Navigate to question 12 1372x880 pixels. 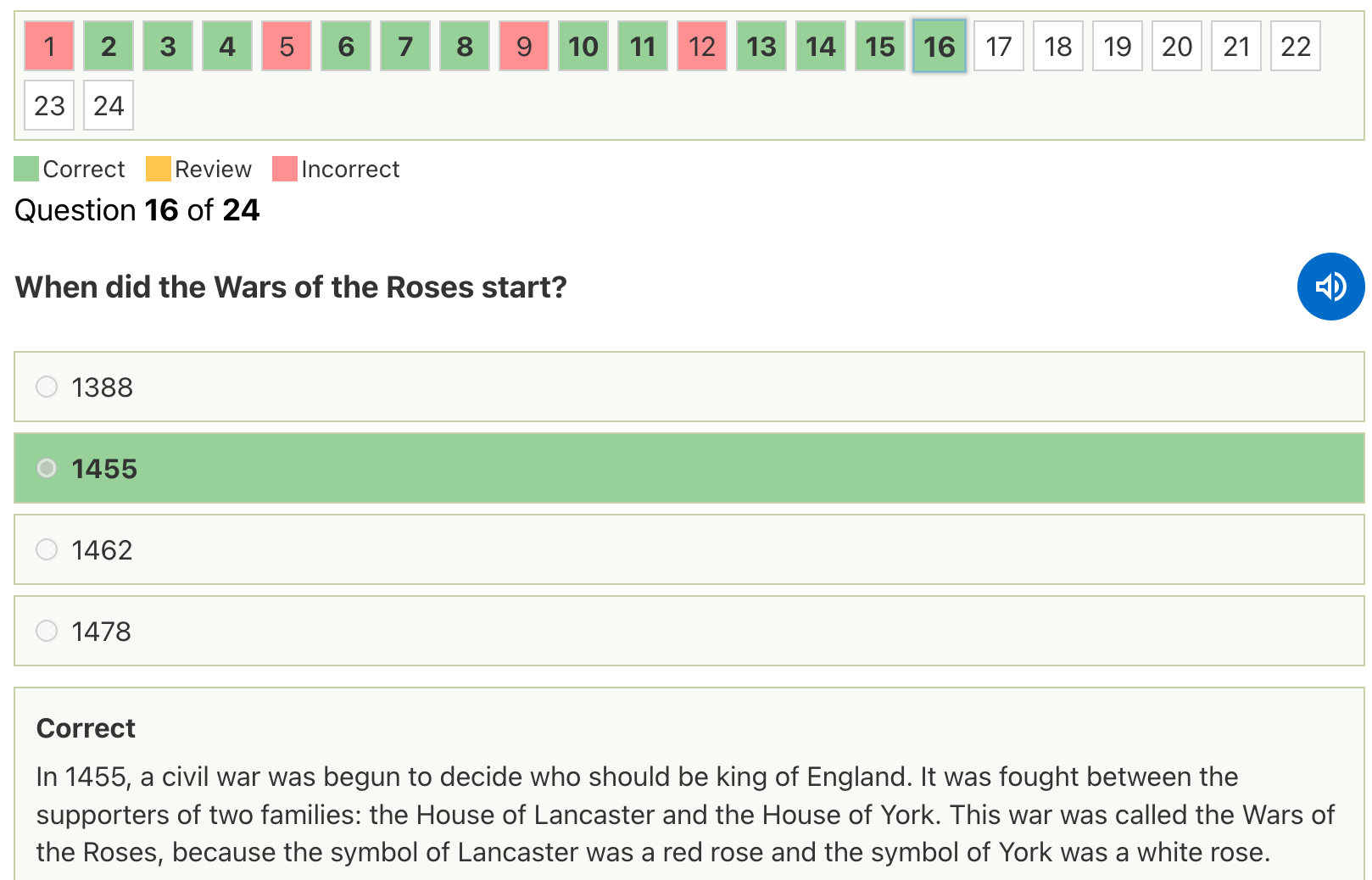click(x=702, y=46)
